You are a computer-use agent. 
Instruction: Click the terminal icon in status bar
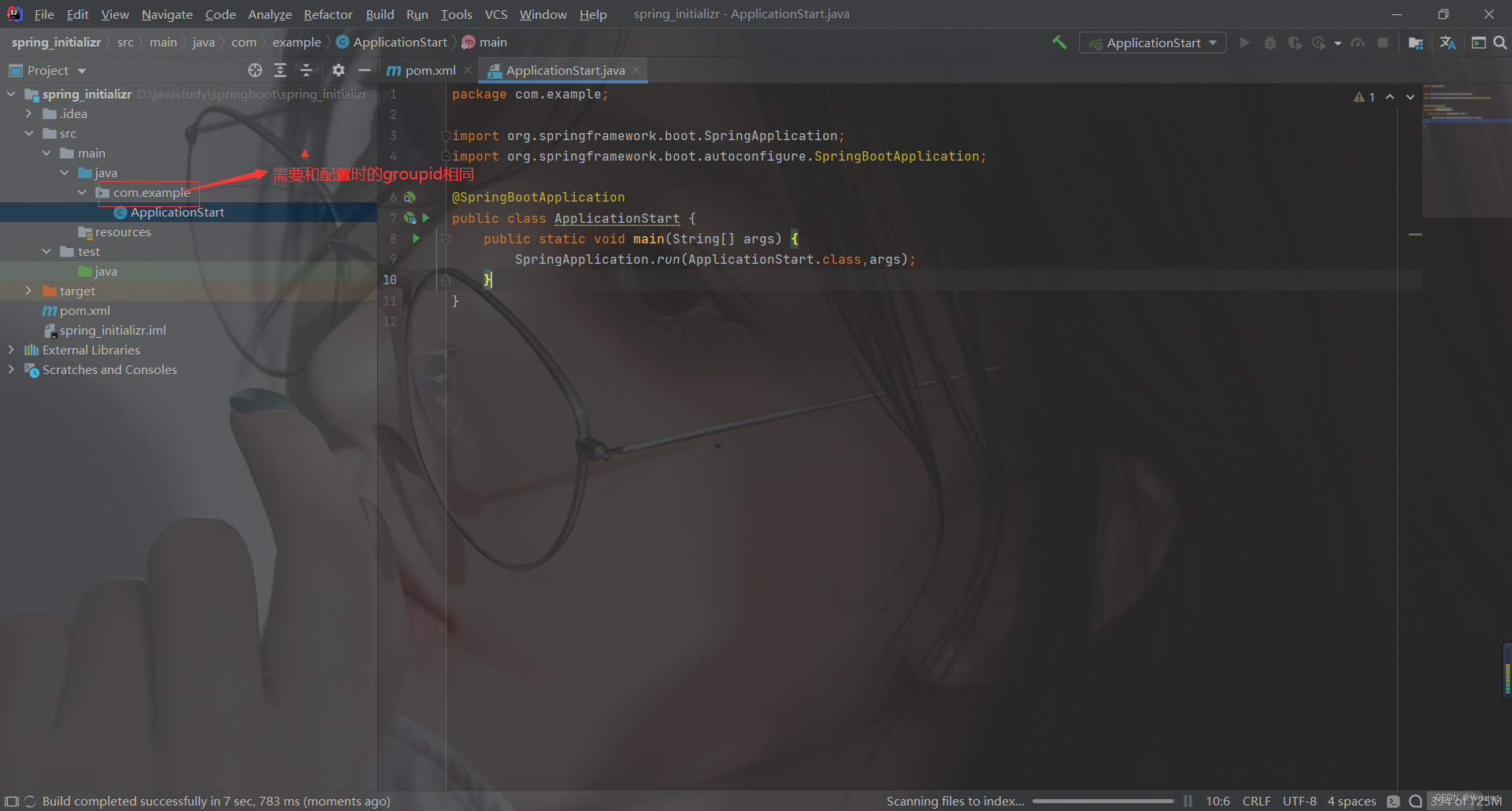pos(1393,801)
